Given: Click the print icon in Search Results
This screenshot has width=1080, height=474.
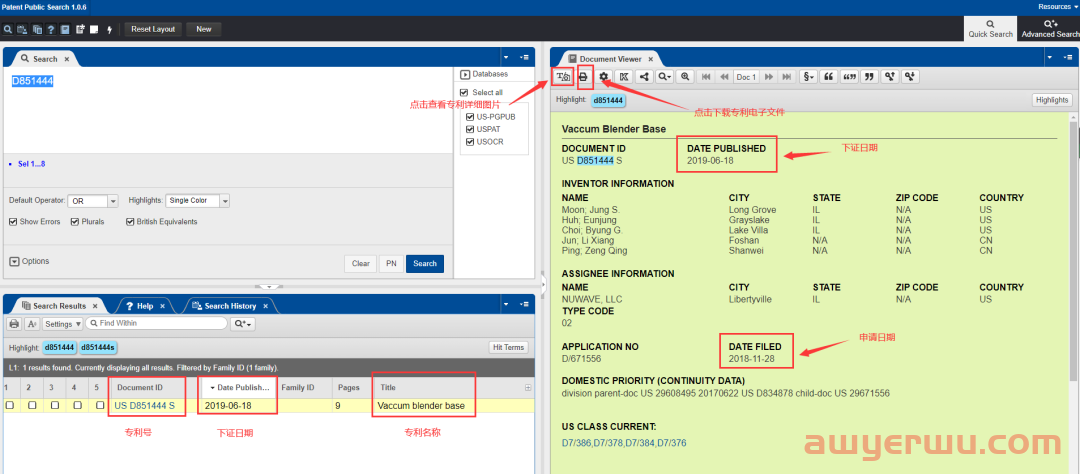Looking at the screenshot, I should [x=14, y=324].
